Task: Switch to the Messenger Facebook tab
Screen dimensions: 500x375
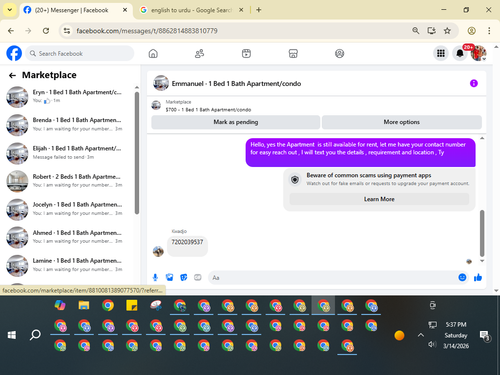Action: coord(75,10)
